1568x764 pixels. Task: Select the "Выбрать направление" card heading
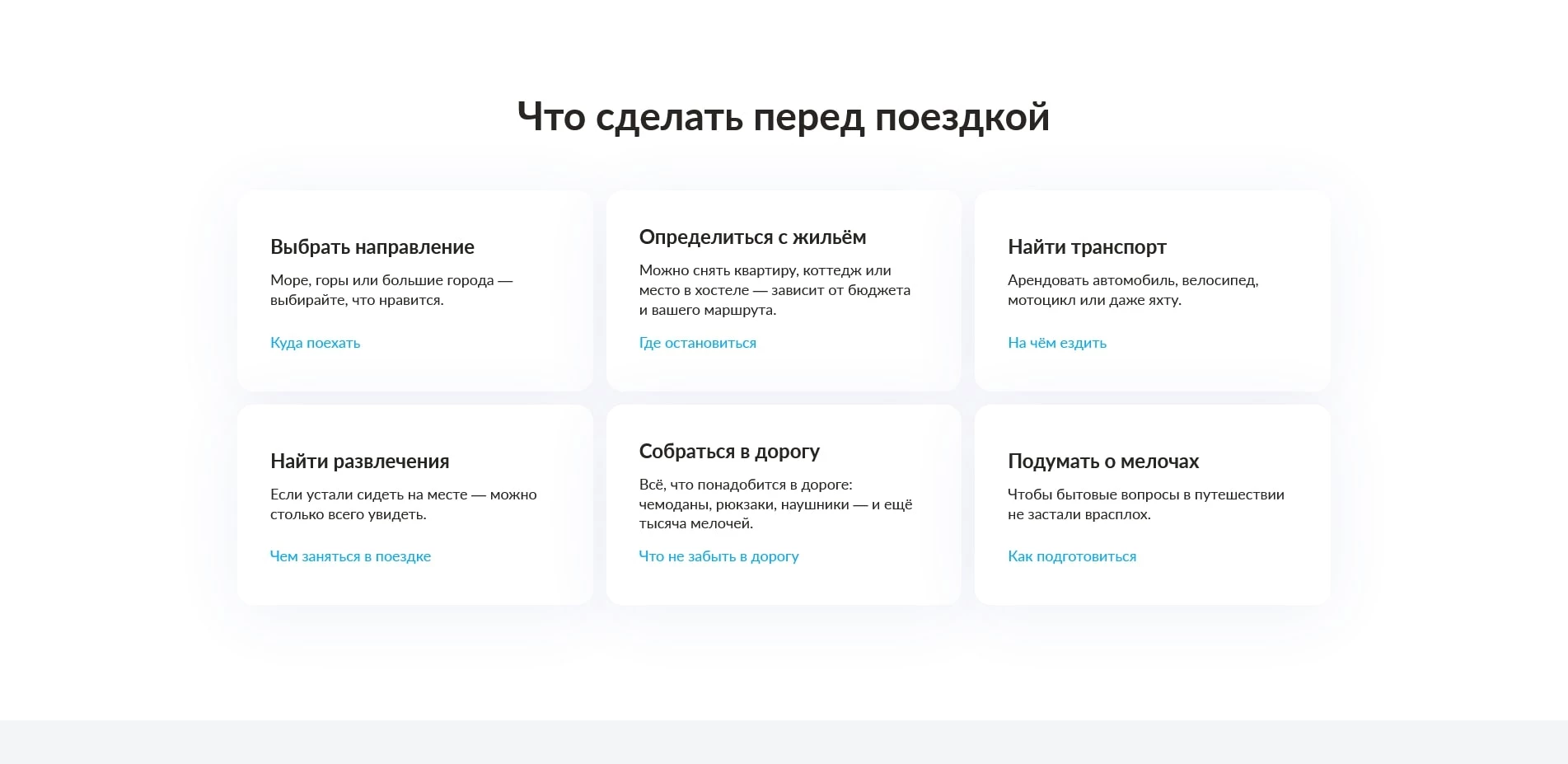pos(372,247)
